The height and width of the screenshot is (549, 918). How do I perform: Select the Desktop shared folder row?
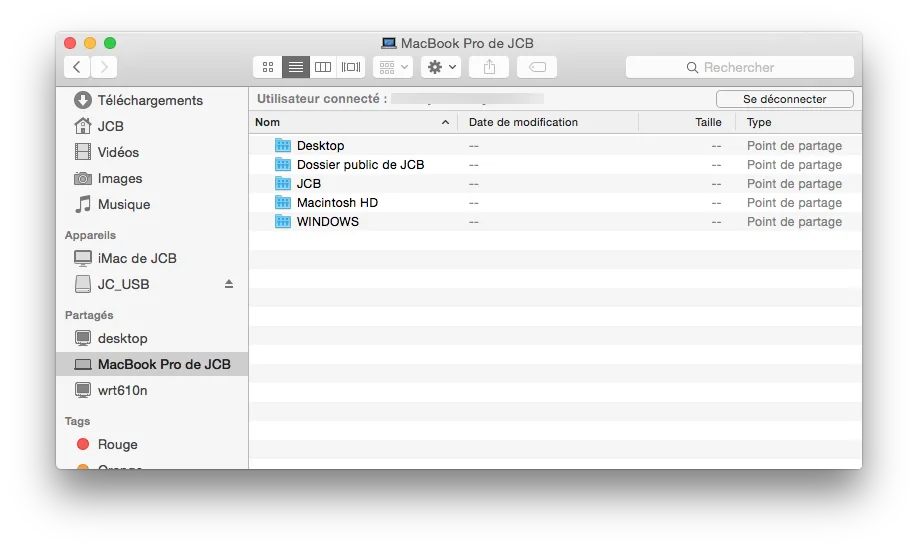pyautogui.click(x=555, y=146)
